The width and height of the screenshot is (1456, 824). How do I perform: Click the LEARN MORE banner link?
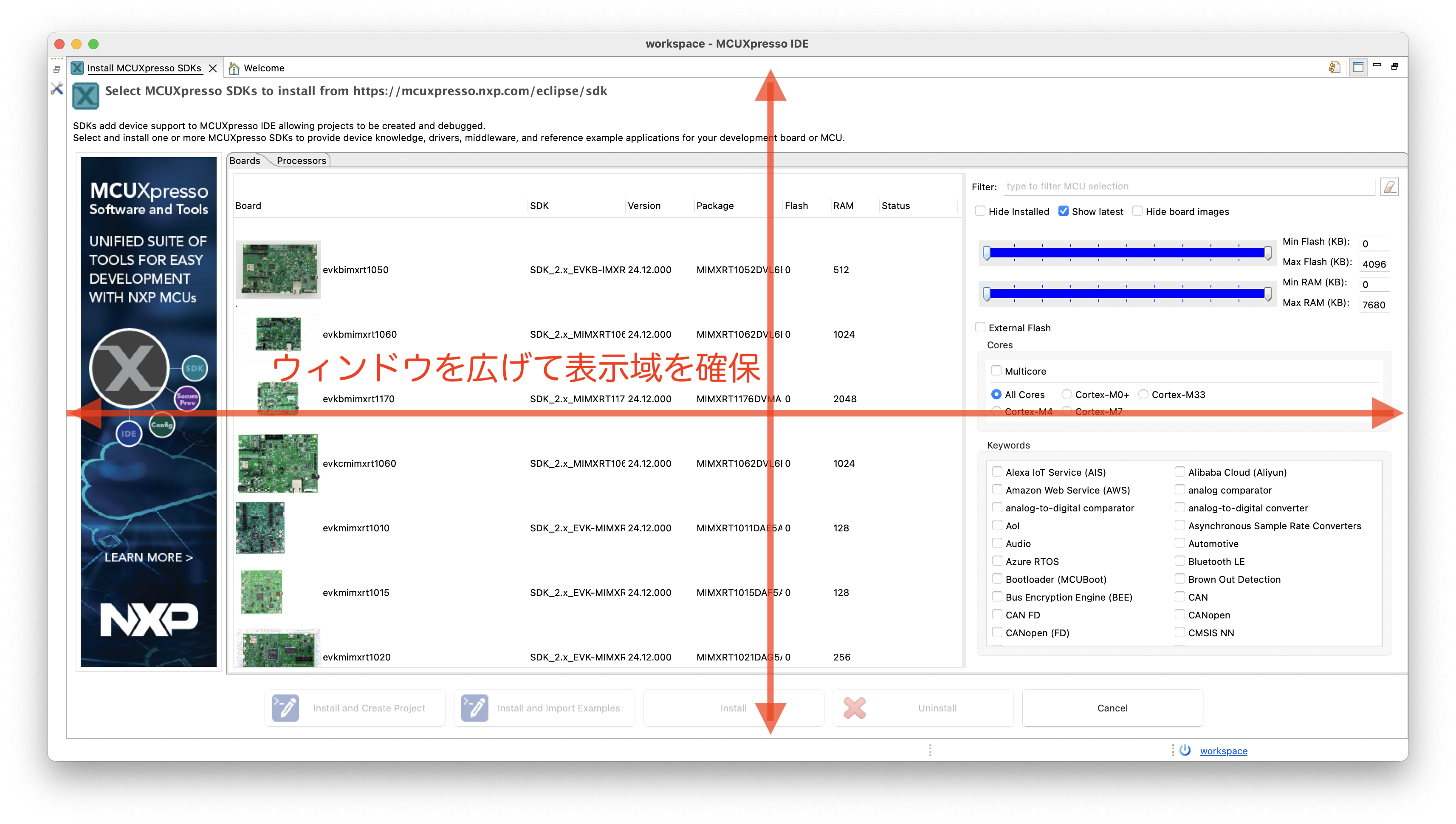click(148, 557)
